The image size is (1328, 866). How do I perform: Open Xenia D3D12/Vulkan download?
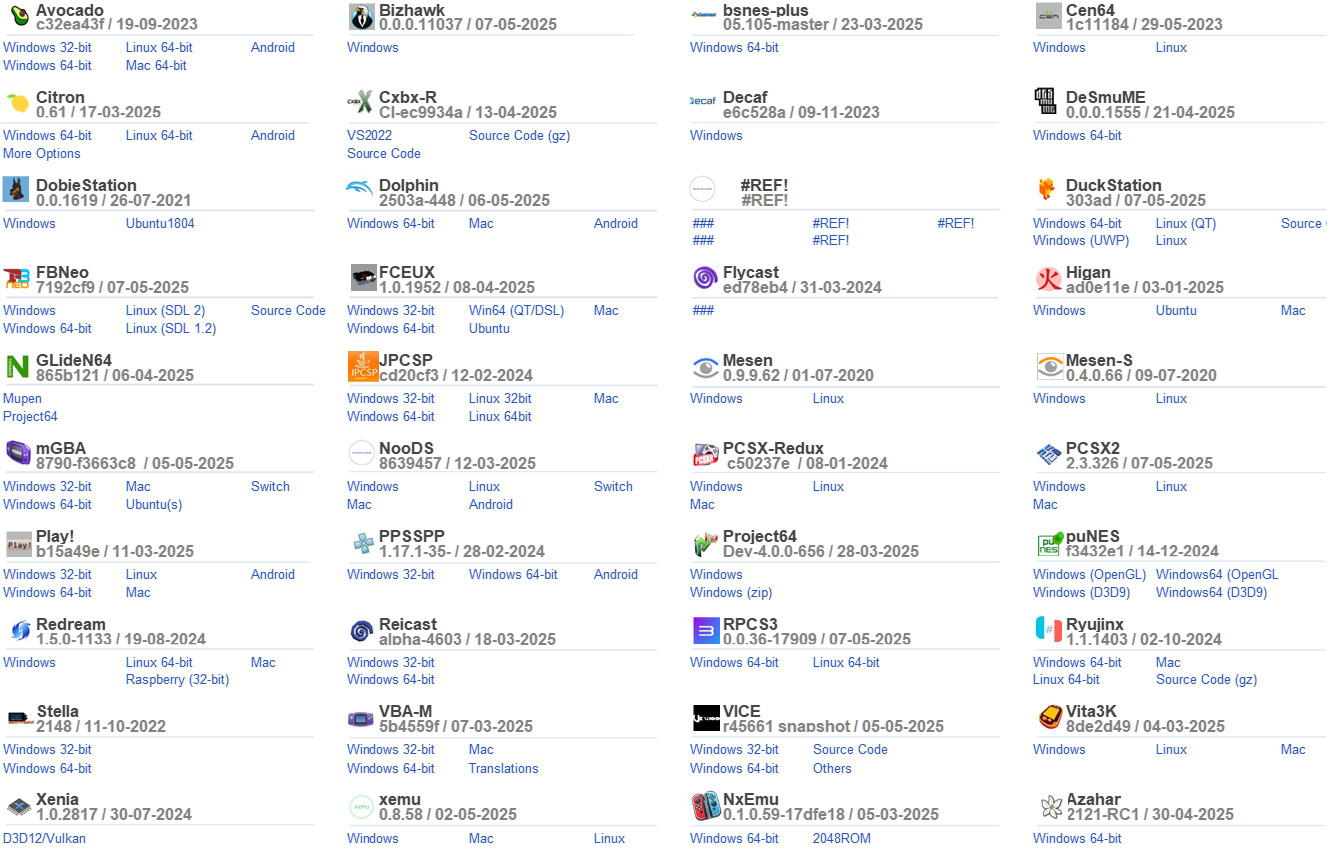pyautogui.click(x=44, y=838)
